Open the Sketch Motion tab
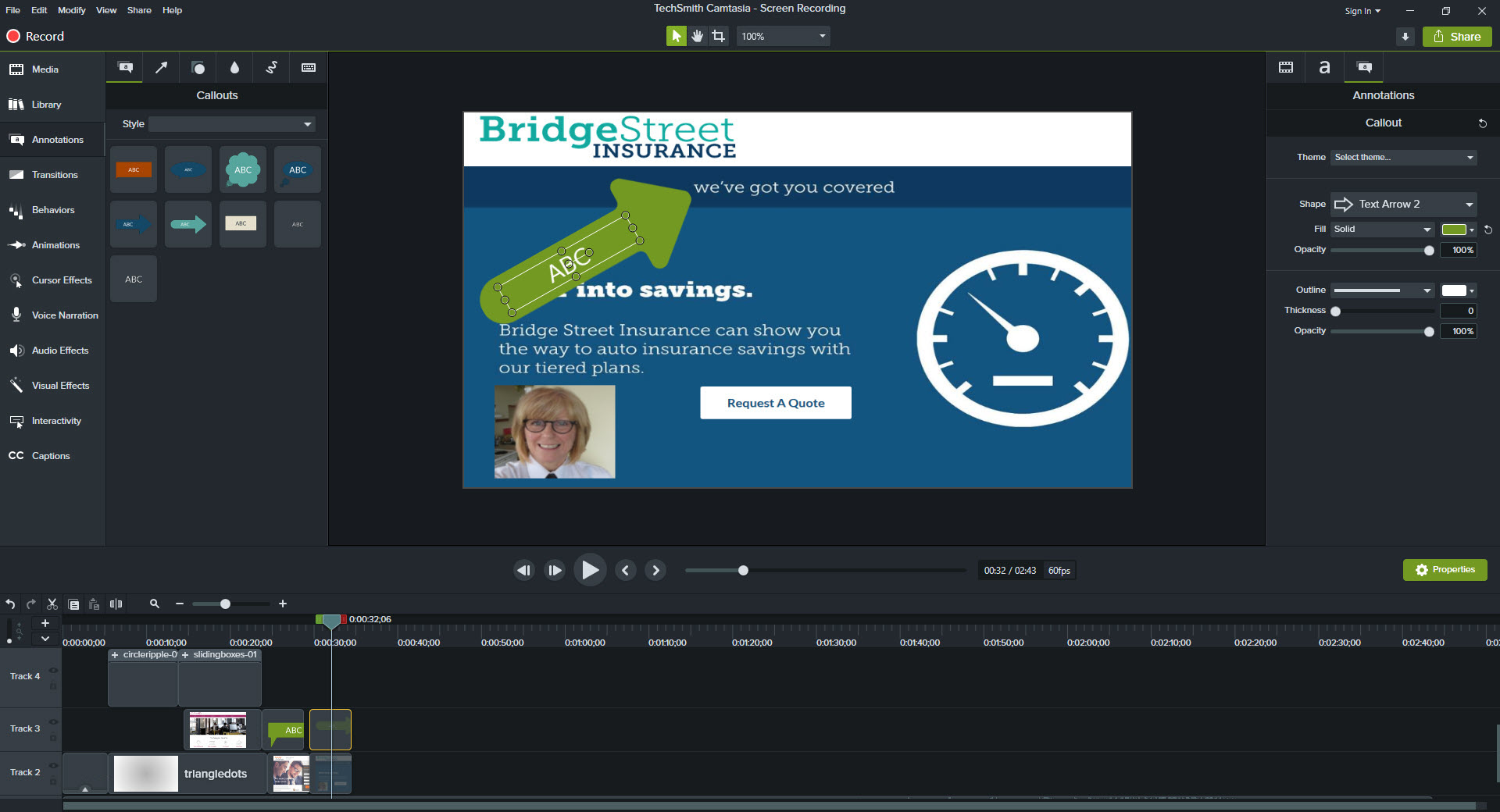This screenshot has height=812, width=1500. (x=271, y=68)
